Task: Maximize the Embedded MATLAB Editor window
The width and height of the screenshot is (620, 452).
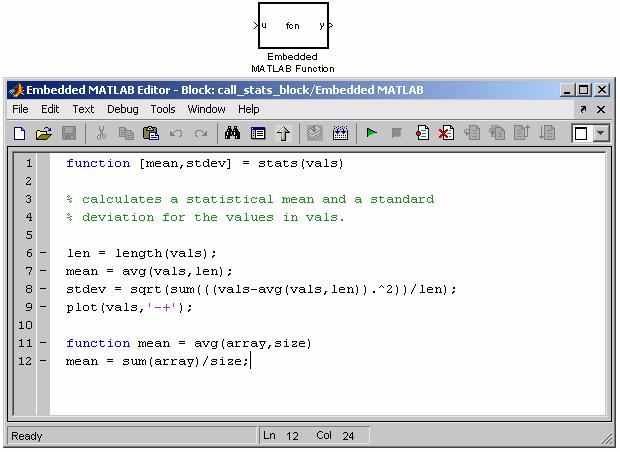Action: point(584,90)
